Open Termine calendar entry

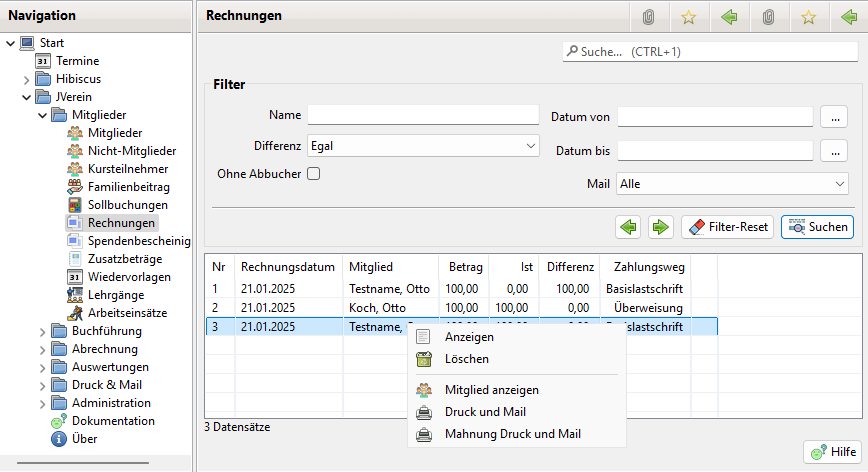(77, 61)
